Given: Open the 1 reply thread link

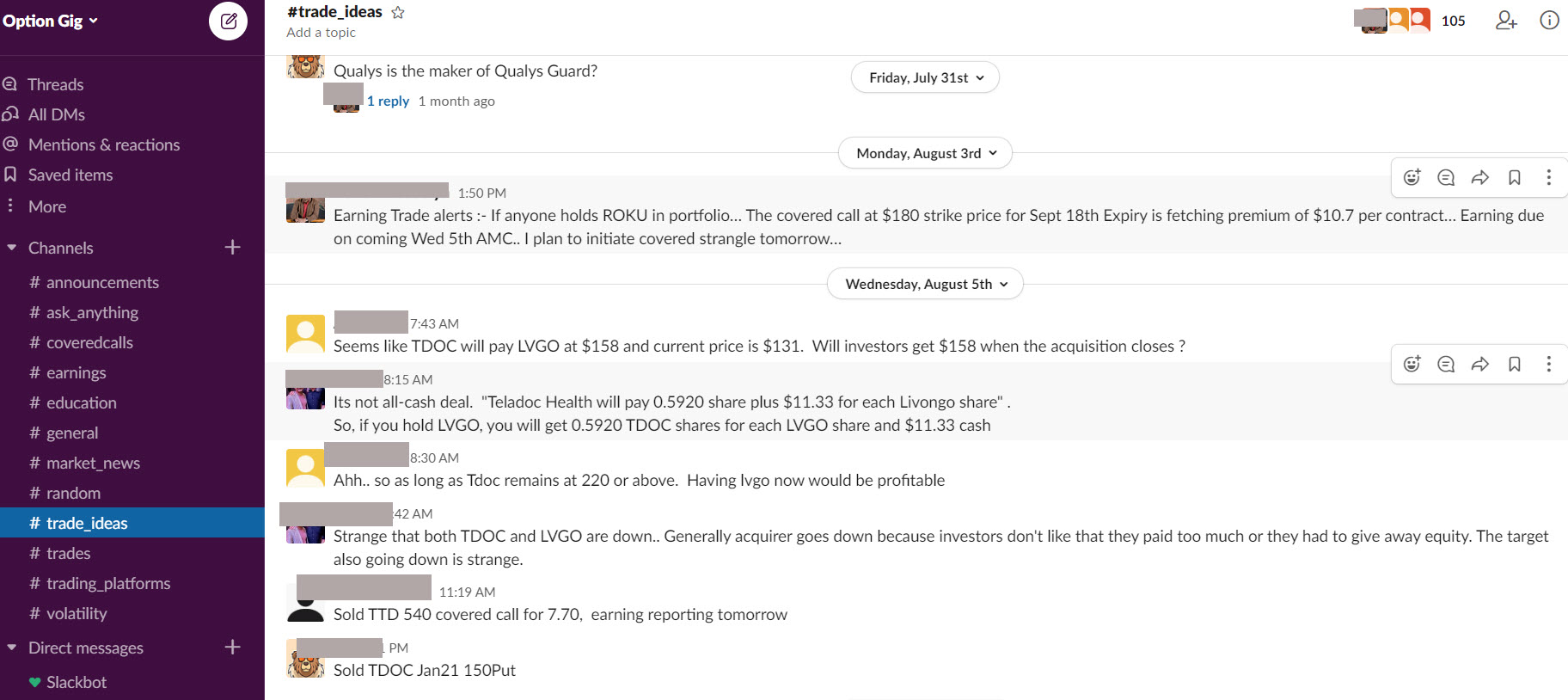Looking at the screenshot, I should [x=387, y=101].
